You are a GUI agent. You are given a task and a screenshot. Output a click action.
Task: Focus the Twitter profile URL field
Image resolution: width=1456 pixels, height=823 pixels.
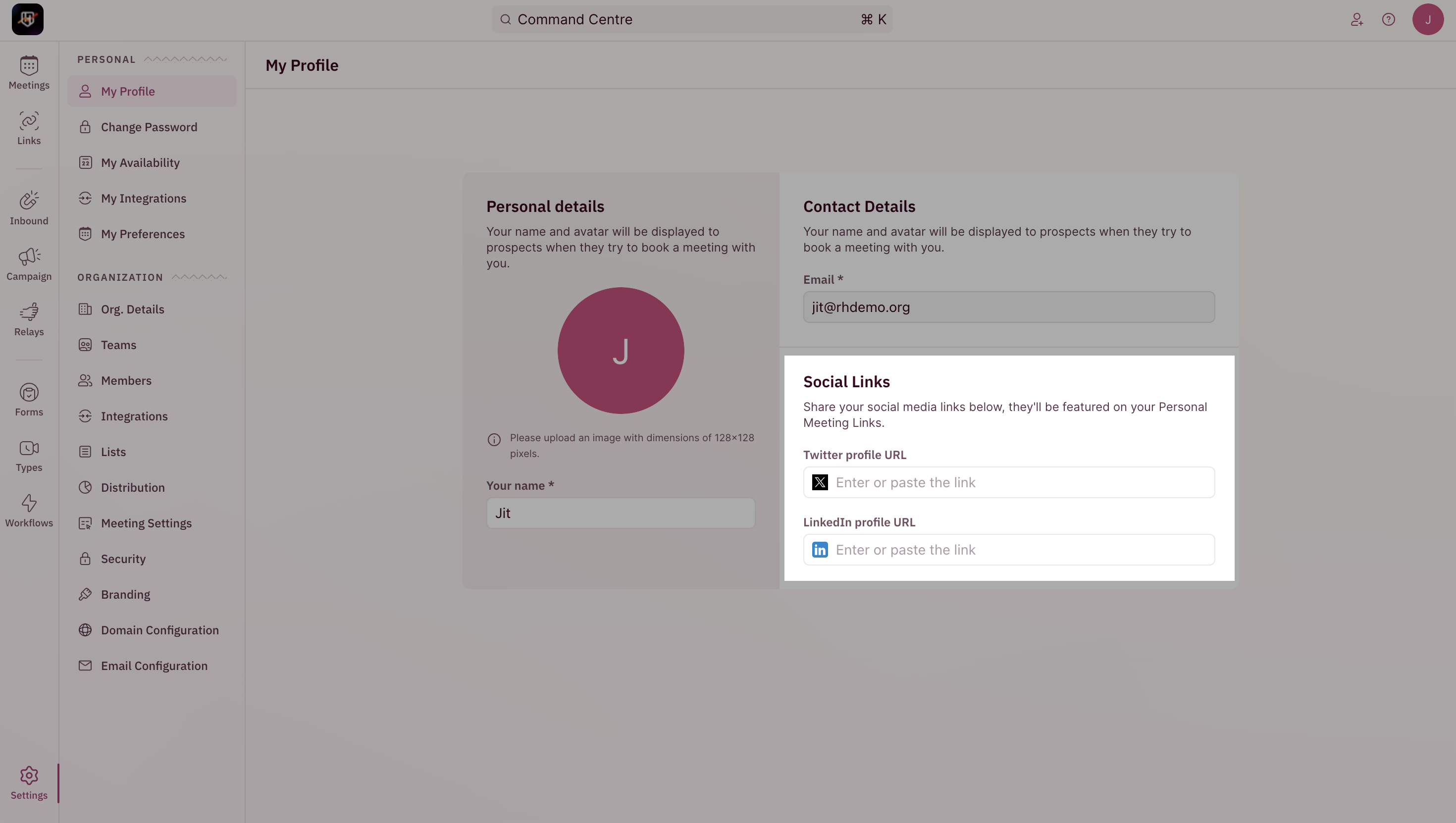click(1008, 482)
